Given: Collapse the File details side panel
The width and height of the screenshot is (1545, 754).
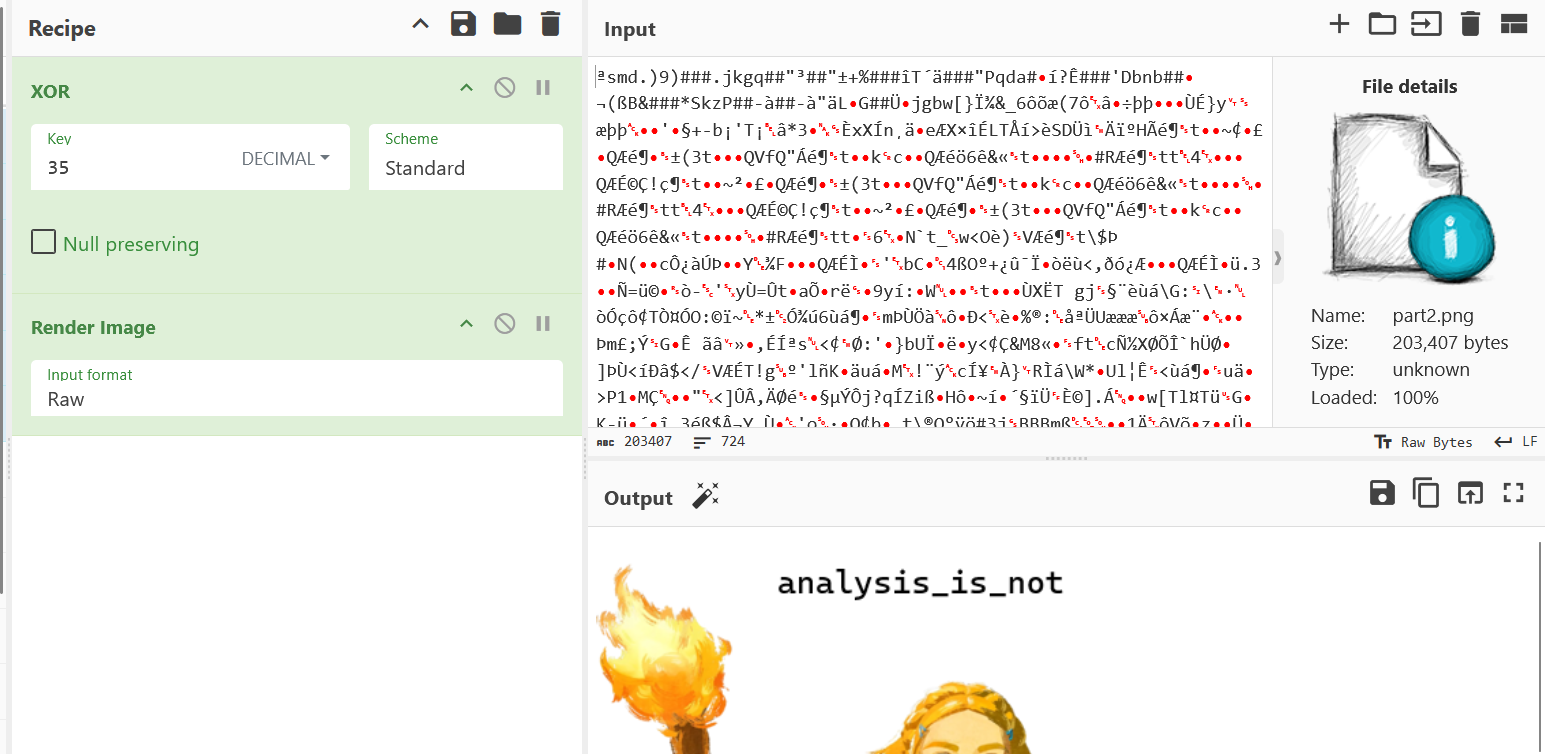Looking at the screenshot, I should [1278, 259].
